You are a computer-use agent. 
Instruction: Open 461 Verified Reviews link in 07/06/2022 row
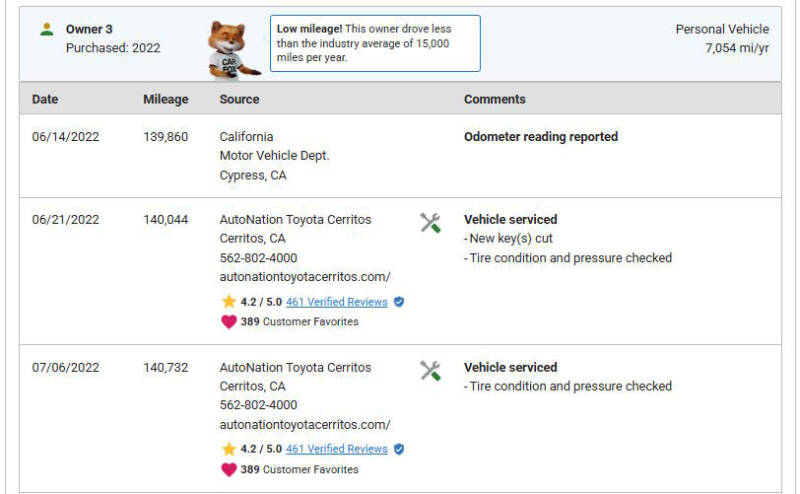click(336, 449)
